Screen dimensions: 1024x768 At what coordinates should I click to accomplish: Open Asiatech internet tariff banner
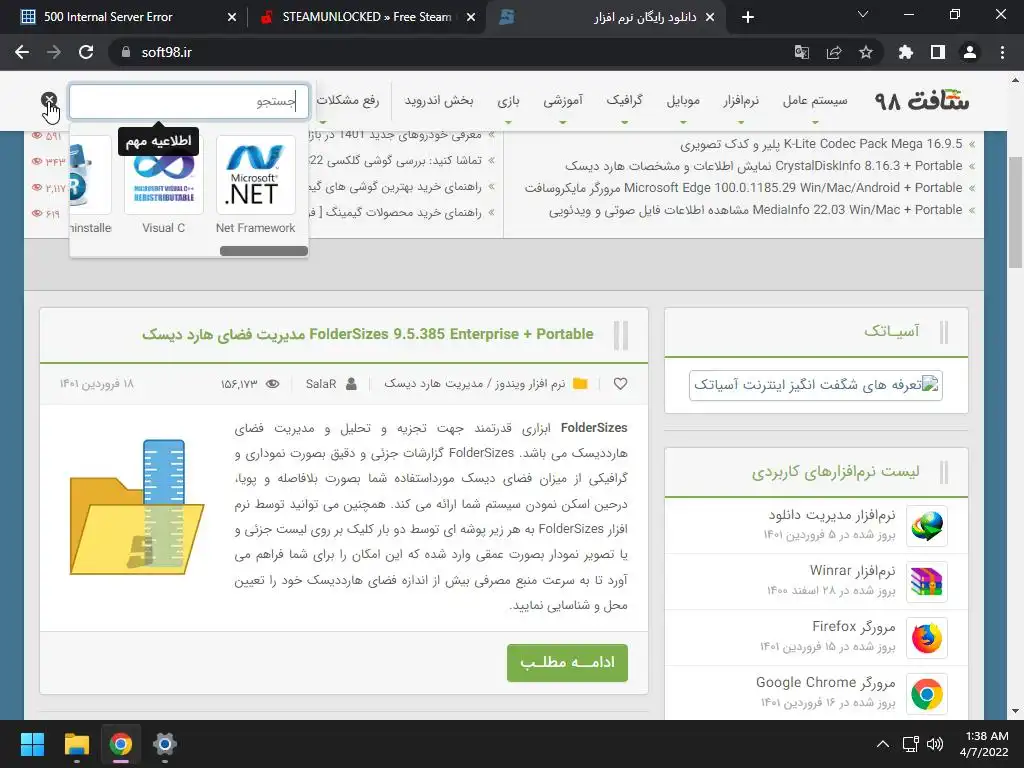coord(816,385)
